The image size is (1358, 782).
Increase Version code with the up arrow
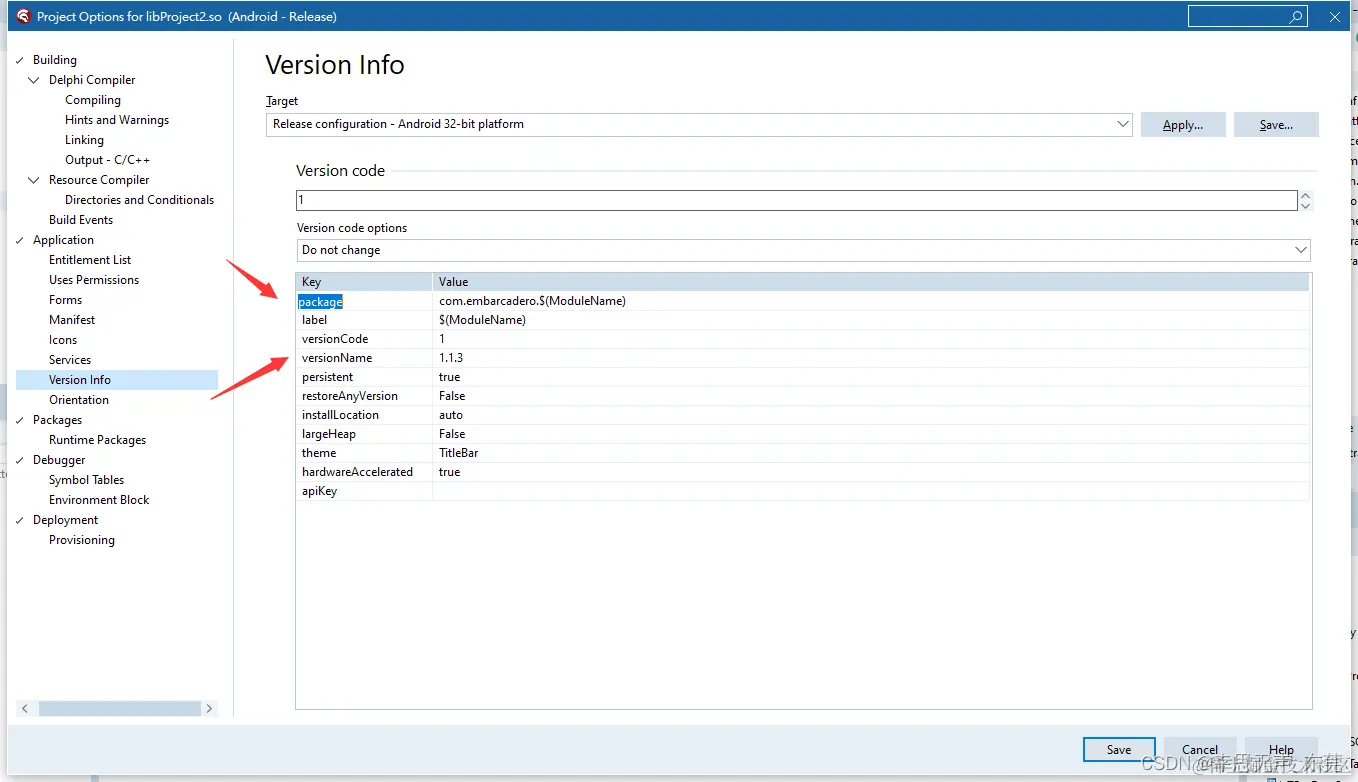1305,195
